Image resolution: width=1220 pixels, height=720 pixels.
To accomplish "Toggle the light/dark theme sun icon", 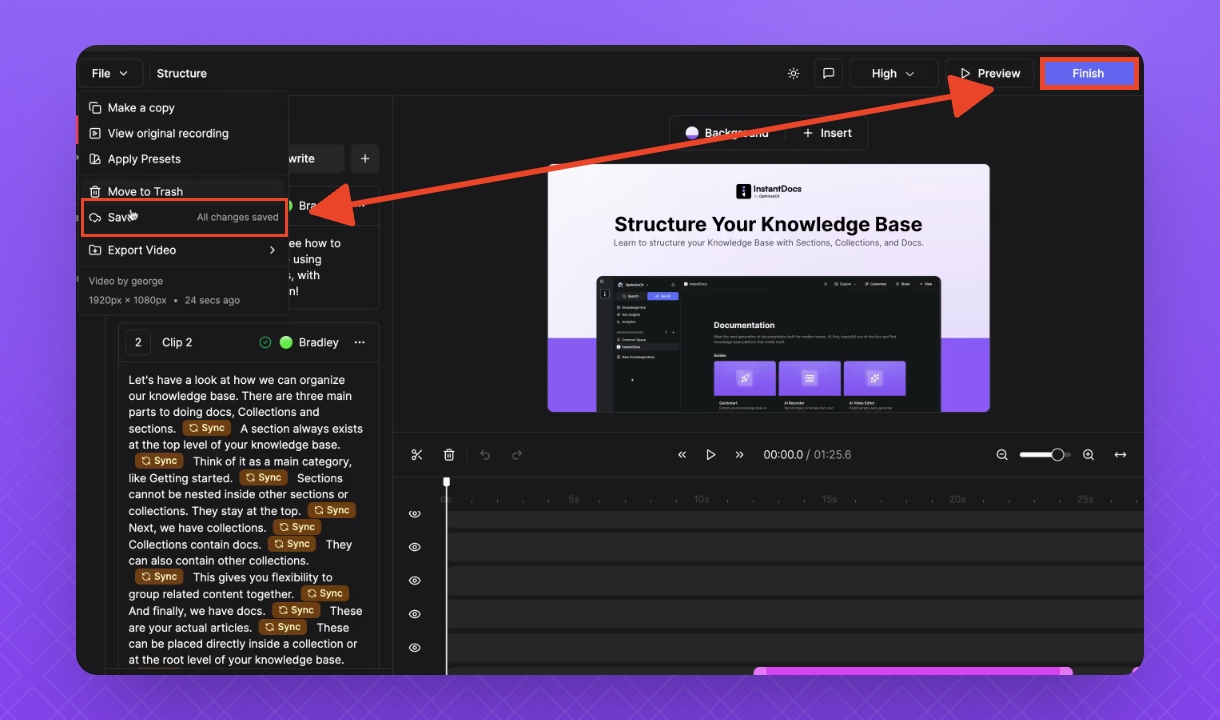I will coord(793,73).
